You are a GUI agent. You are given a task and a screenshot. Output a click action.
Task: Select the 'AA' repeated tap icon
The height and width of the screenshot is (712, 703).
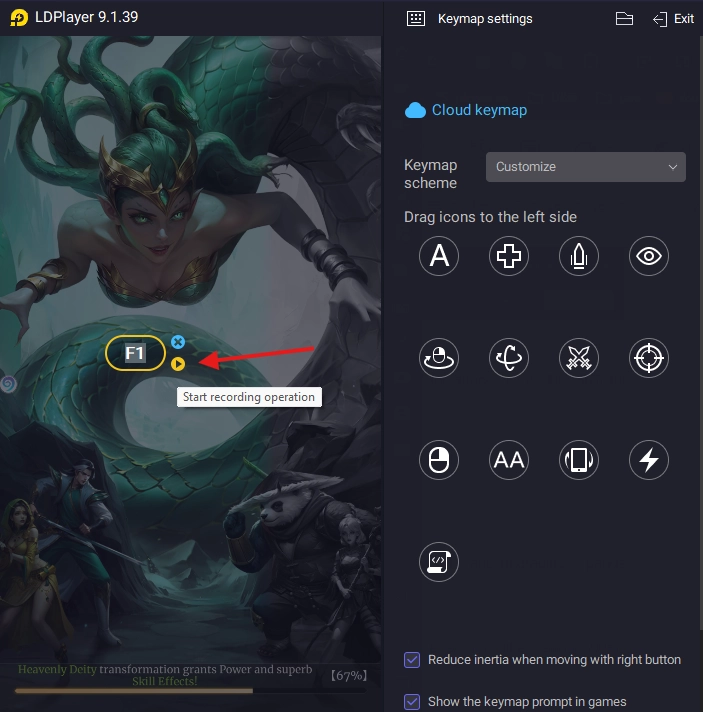click(509, 460)
